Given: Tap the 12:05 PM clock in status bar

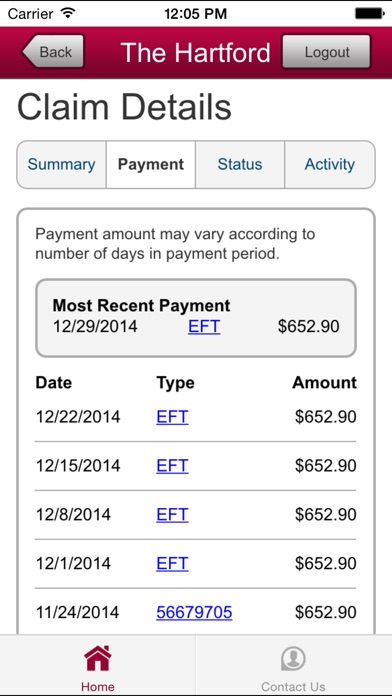Looking at the screenshot, I should click(195, 13).
